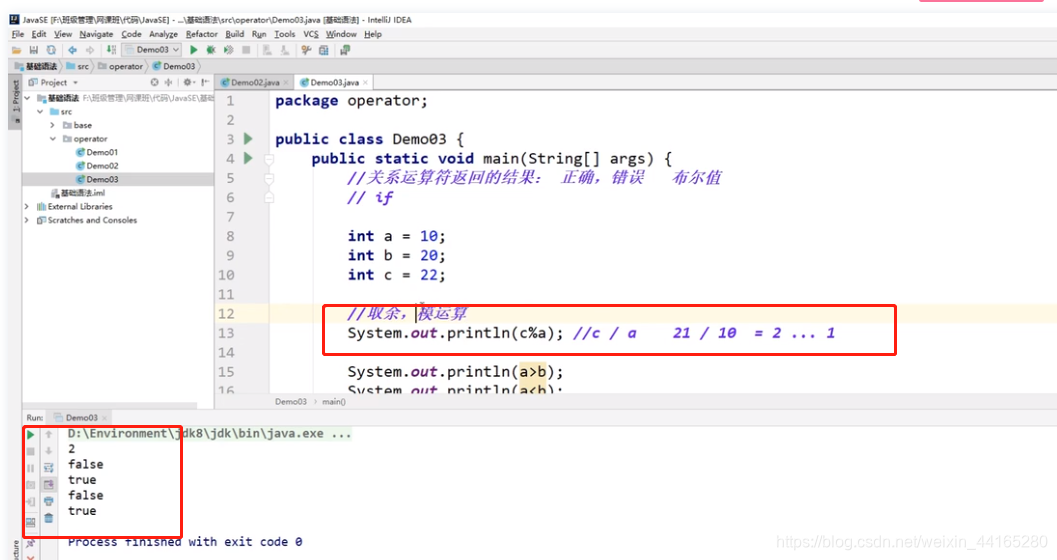Open the VCS menu
The image size is (1057, 560).
pyautogui.click(x=311, y=34)
